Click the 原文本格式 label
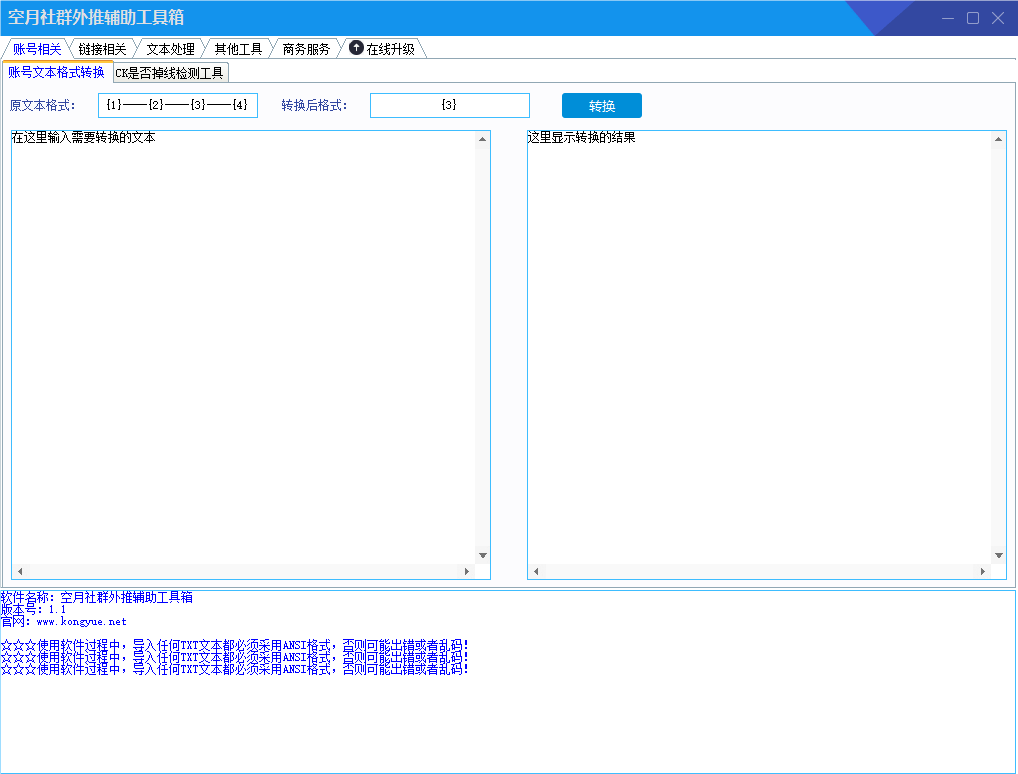 click(43, 105)
